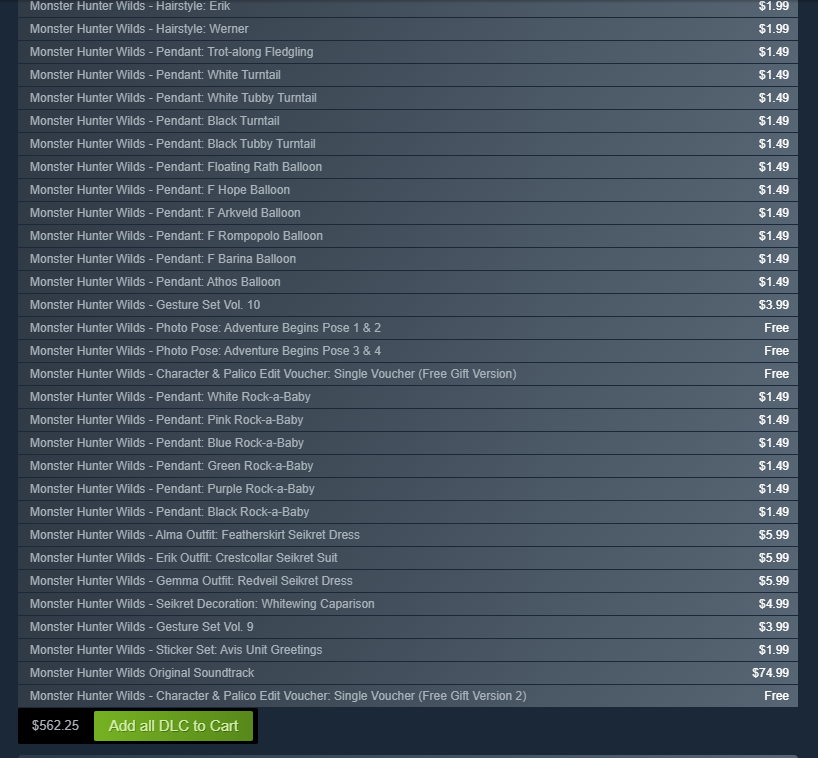Select Seikret Decoration: Whitewing Caparison row
Screen dimensions: 818x758
pyautogui.click(x=408, y=603)
